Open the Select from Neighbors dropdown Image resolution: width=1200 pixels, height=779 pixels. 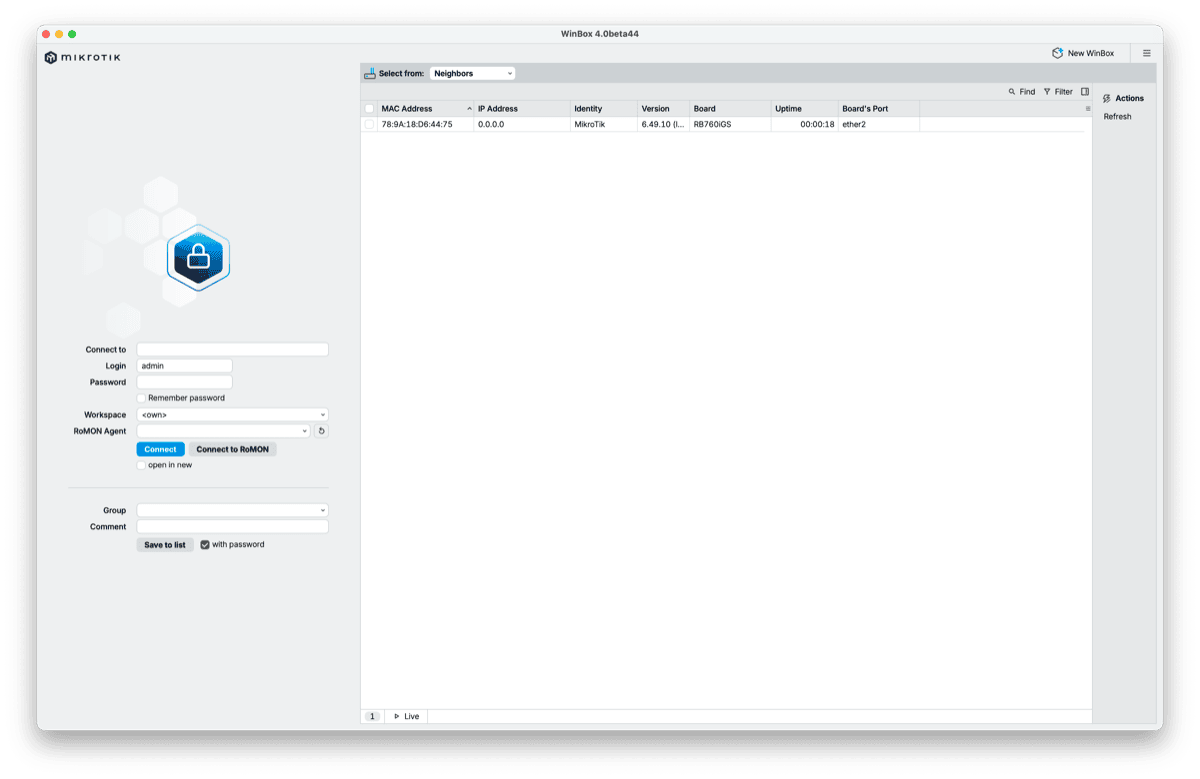pos(472,72)
